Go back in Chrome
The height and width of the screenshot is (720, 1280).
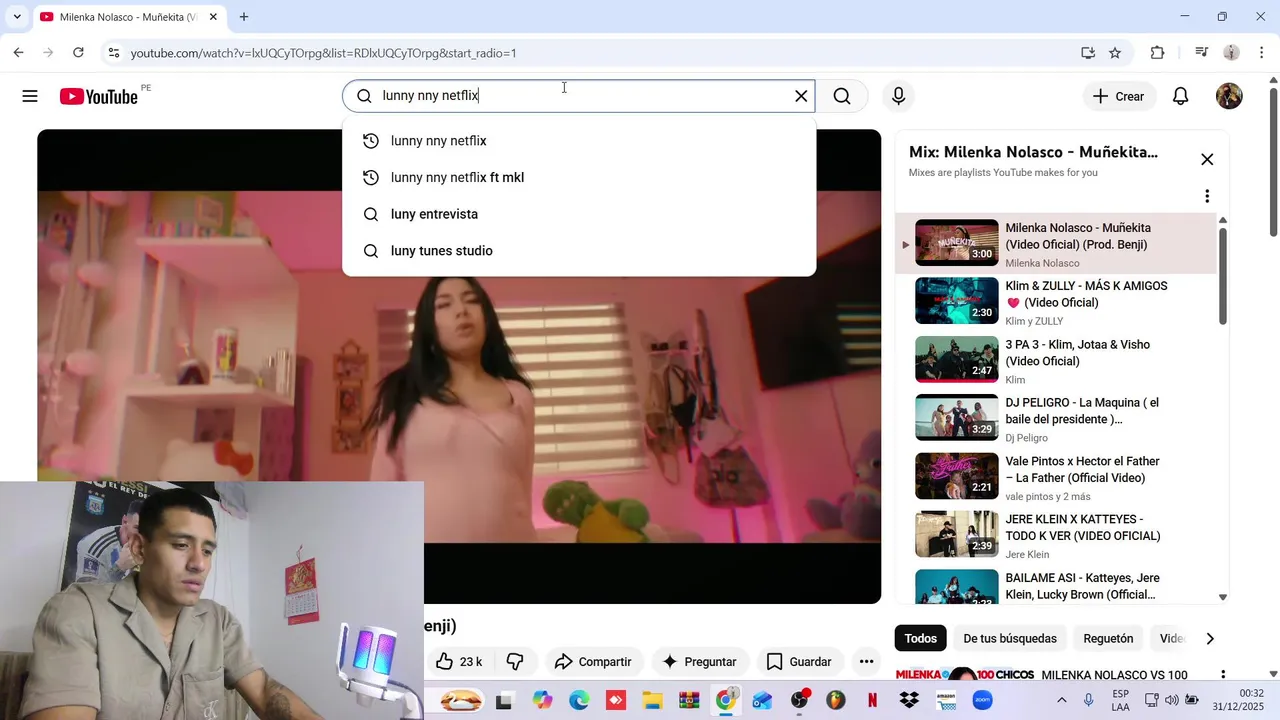click(18, 53)
